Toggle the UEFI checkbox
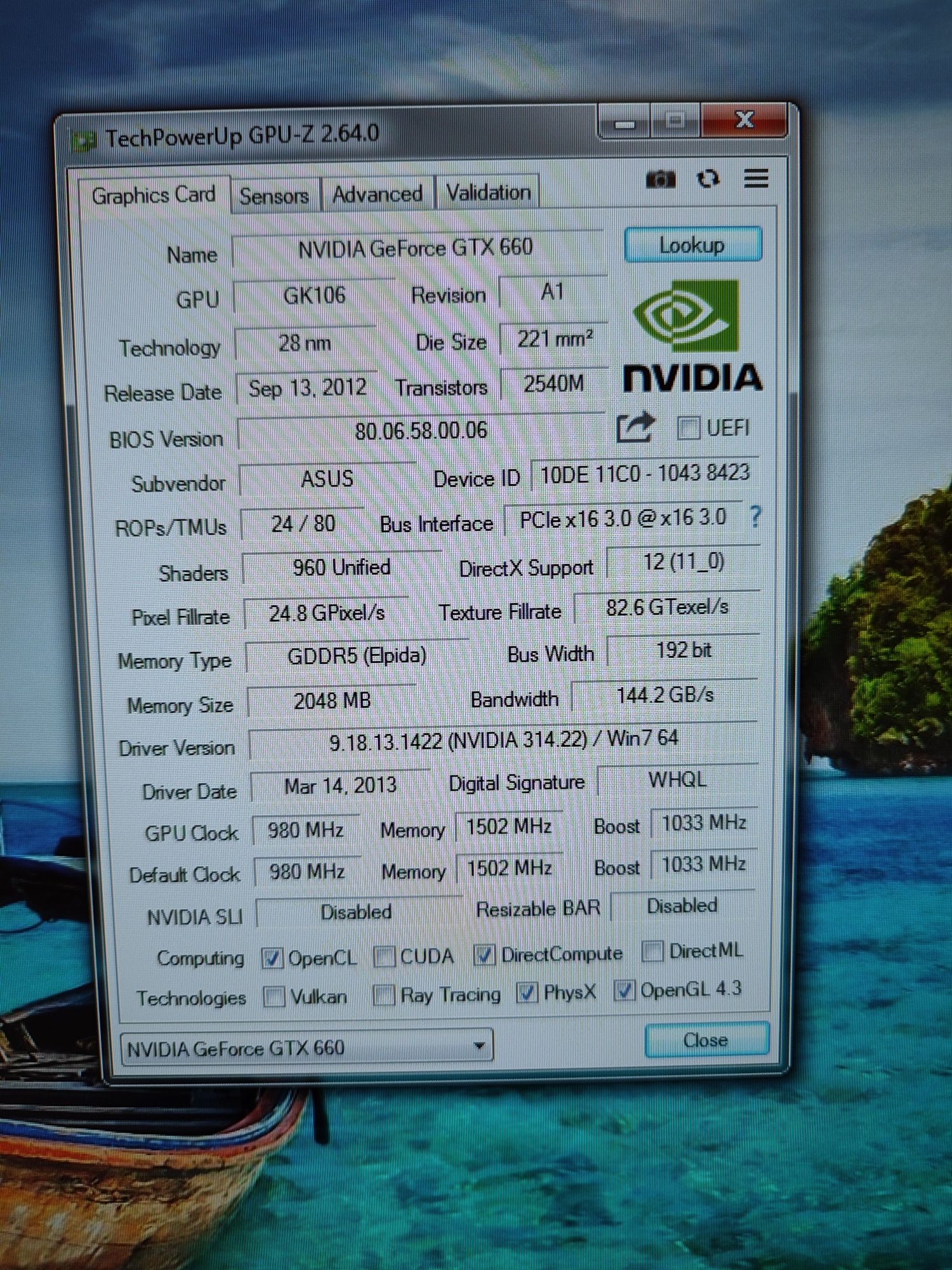952x1270 pixels. (688, 427)
